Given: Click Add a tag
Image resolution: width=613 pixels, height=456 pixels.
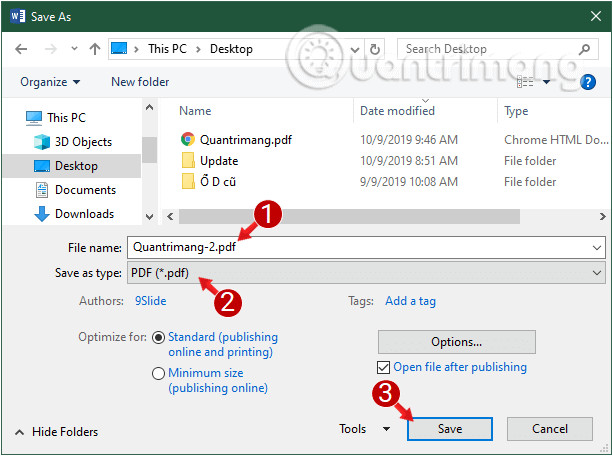Looking at the screenshot, I should (410, 301).
